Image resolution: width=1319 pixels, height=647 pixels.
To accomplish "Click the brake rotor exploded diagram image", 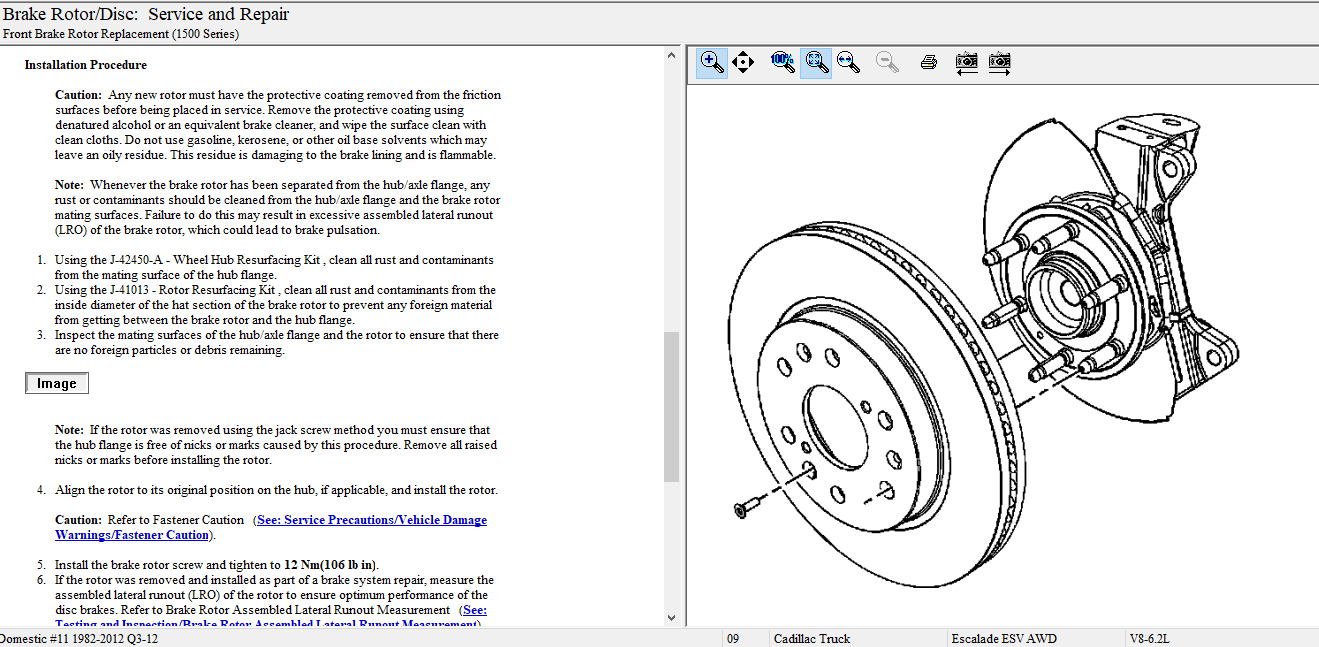I will pos(985,330).
